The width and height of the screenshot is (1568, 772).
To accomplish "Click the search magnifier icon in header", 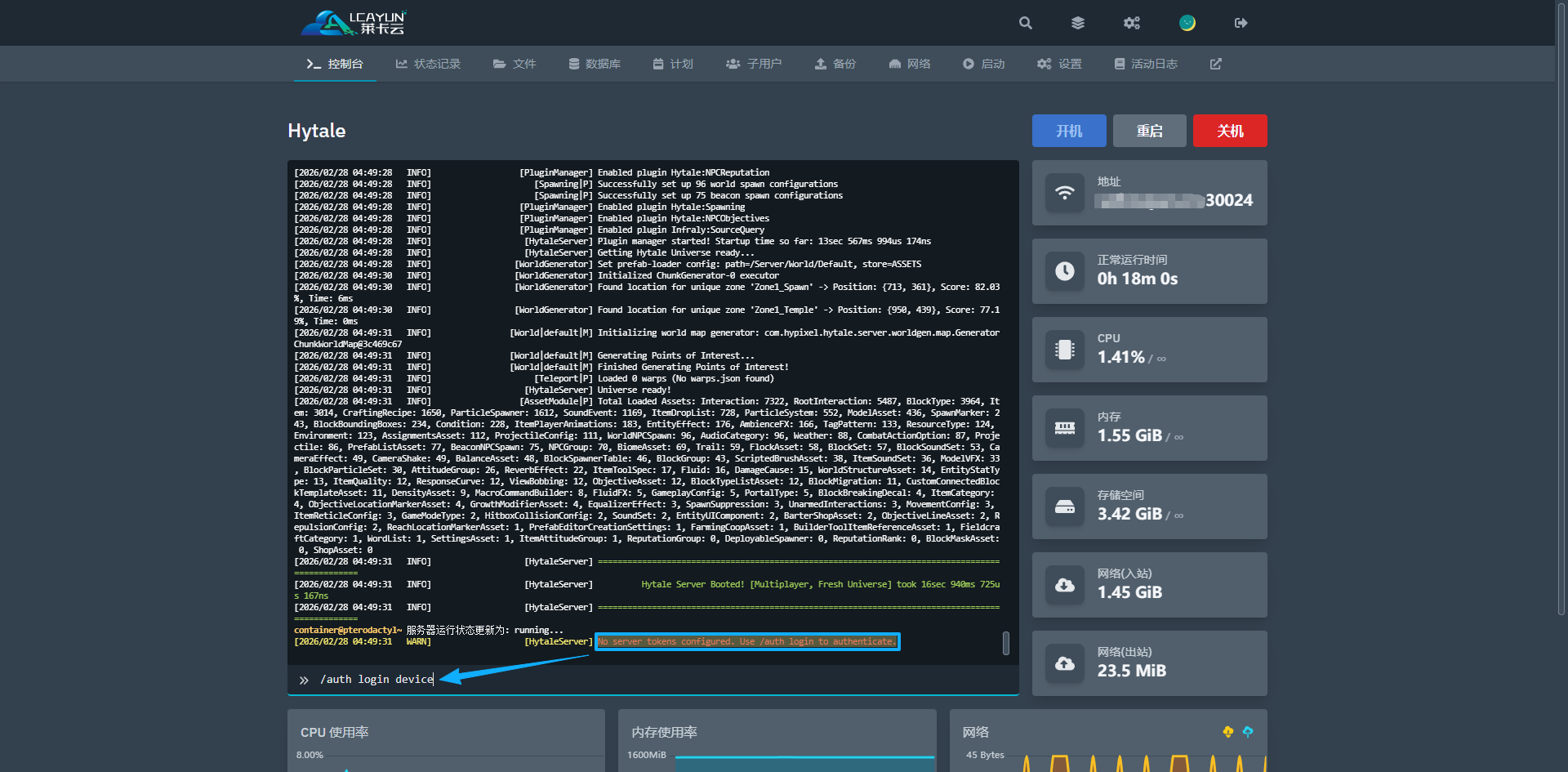I will pyautogui.click(x=1025, y=23).
